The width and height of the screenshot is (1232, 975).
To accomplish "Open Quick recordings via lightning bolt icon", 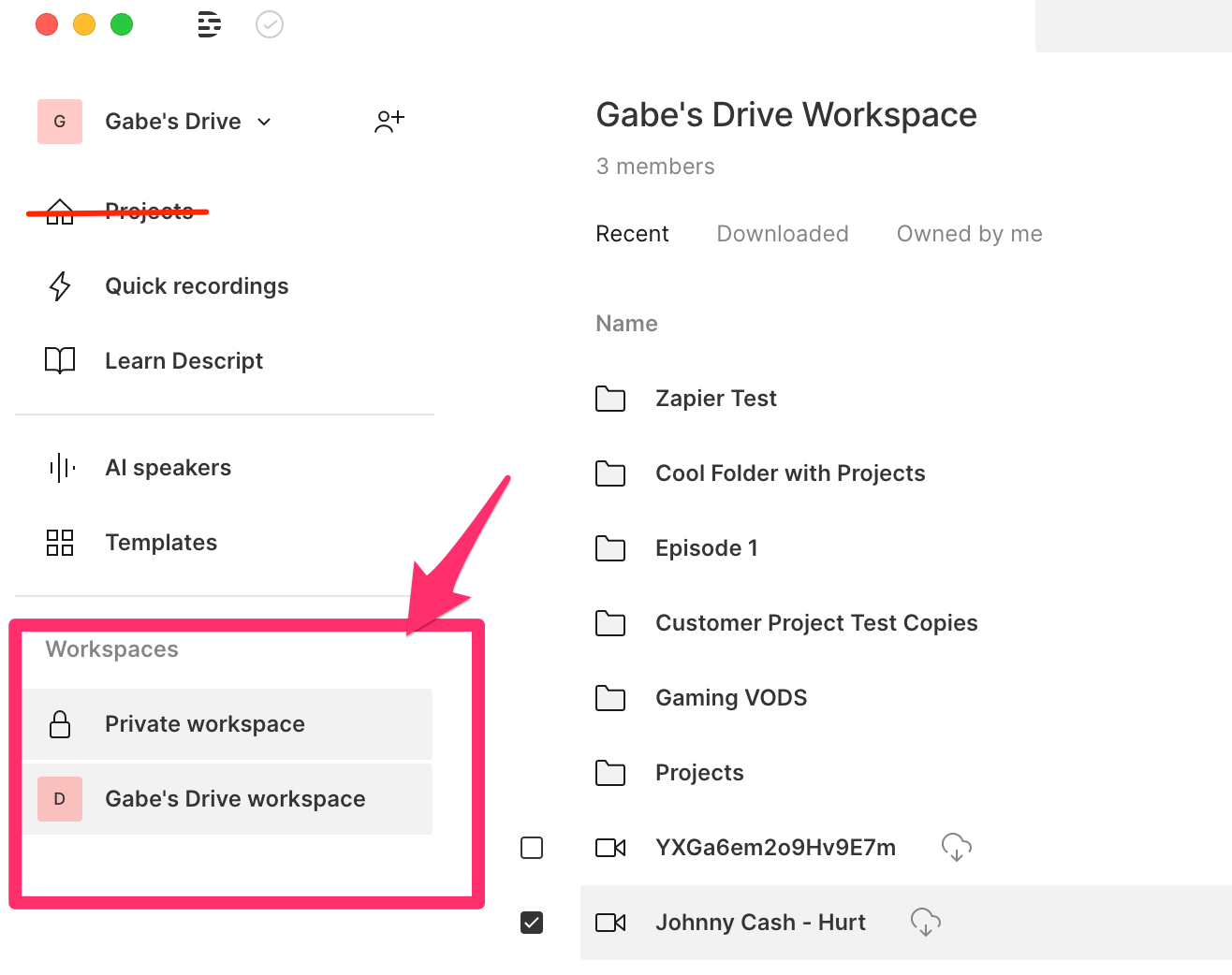I will point(60,286).
